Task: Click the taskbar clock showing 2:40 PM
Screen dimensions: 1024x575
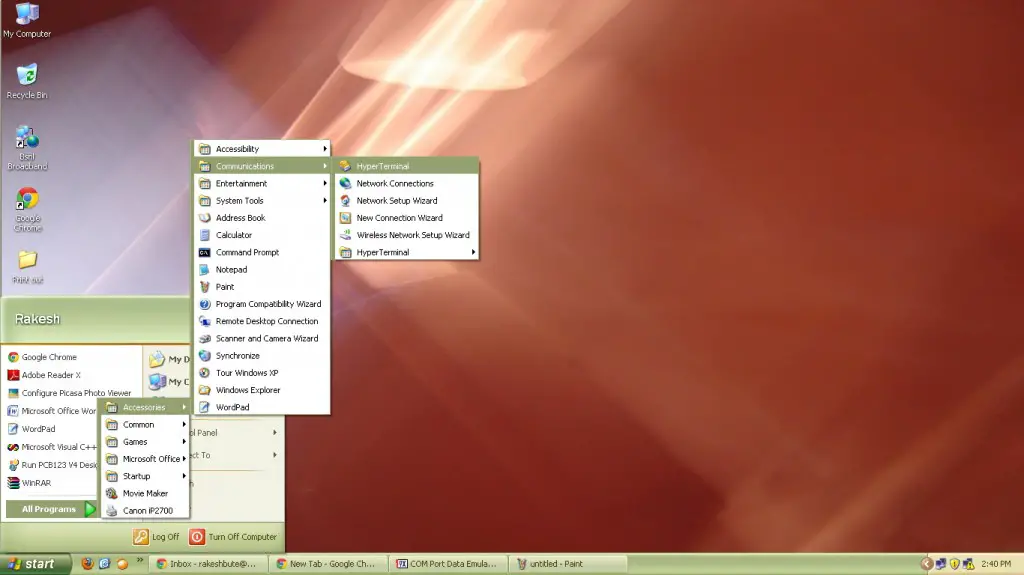Action: 996,564
